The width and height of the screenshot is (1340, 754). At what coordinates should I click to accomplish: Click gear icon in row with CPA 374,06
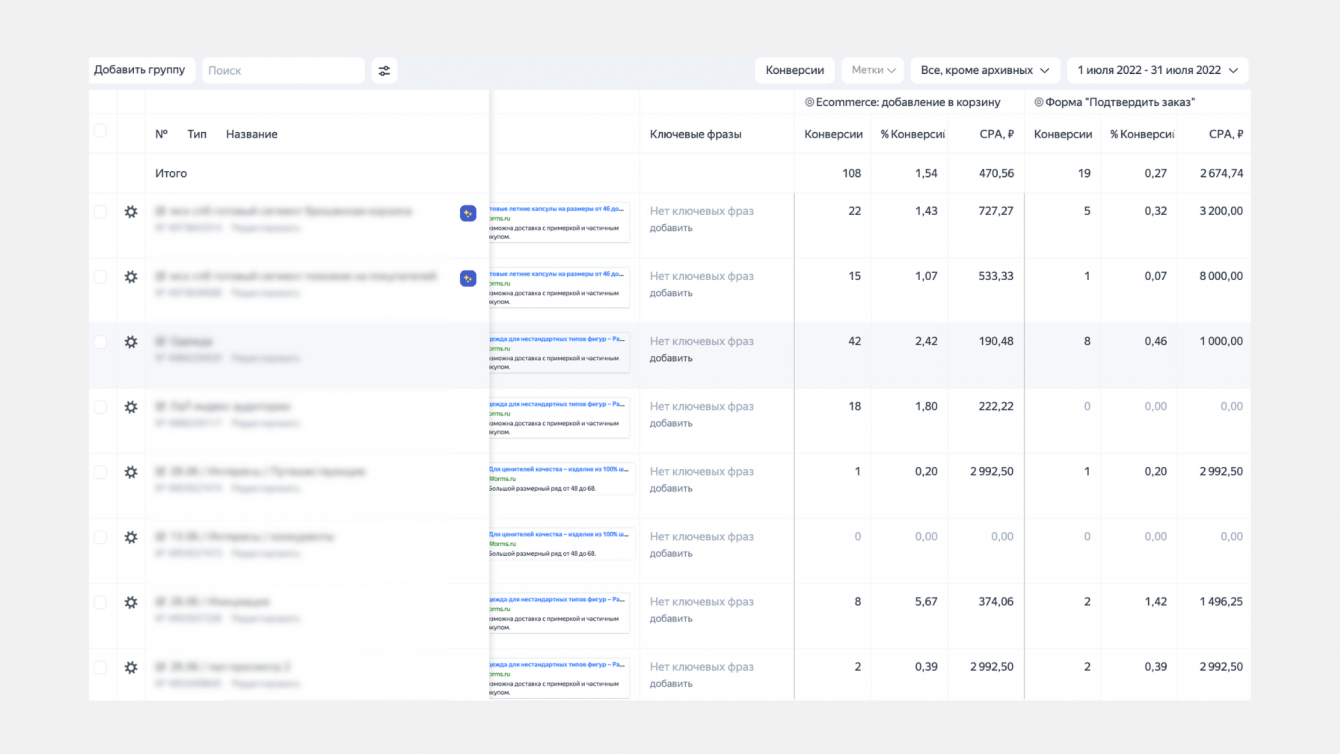[131, 602]
